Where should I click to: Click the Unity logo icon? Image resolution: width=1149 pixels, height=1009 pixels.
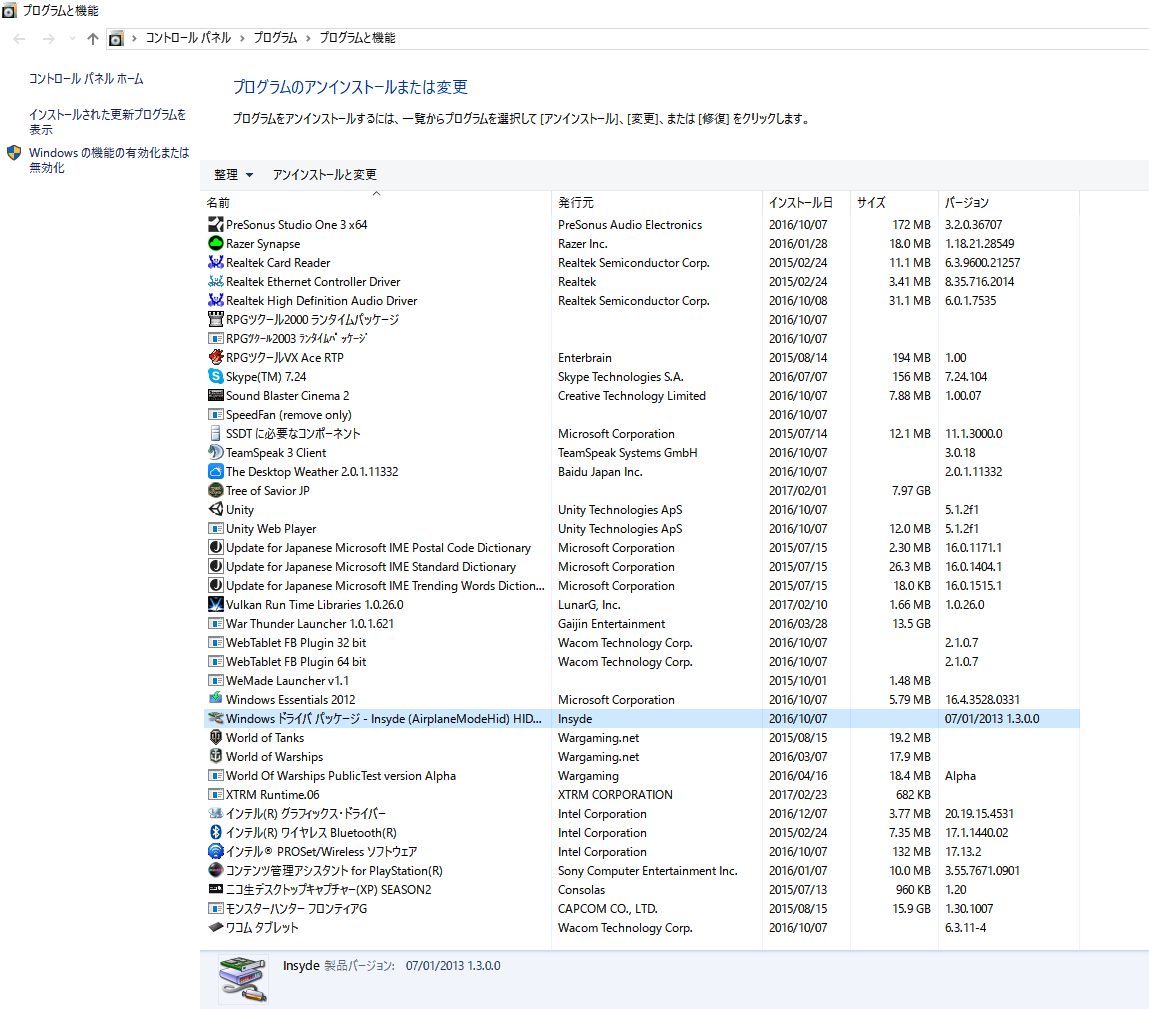pos(215,509)
